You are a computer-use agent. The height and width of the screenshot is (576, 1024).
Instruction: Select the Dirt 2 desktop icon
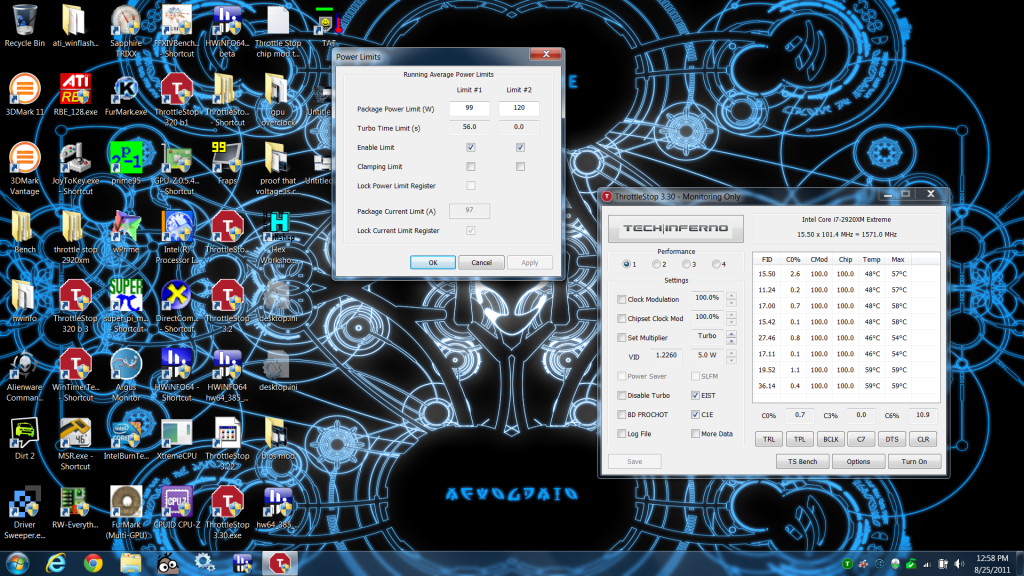coord(24,438)
